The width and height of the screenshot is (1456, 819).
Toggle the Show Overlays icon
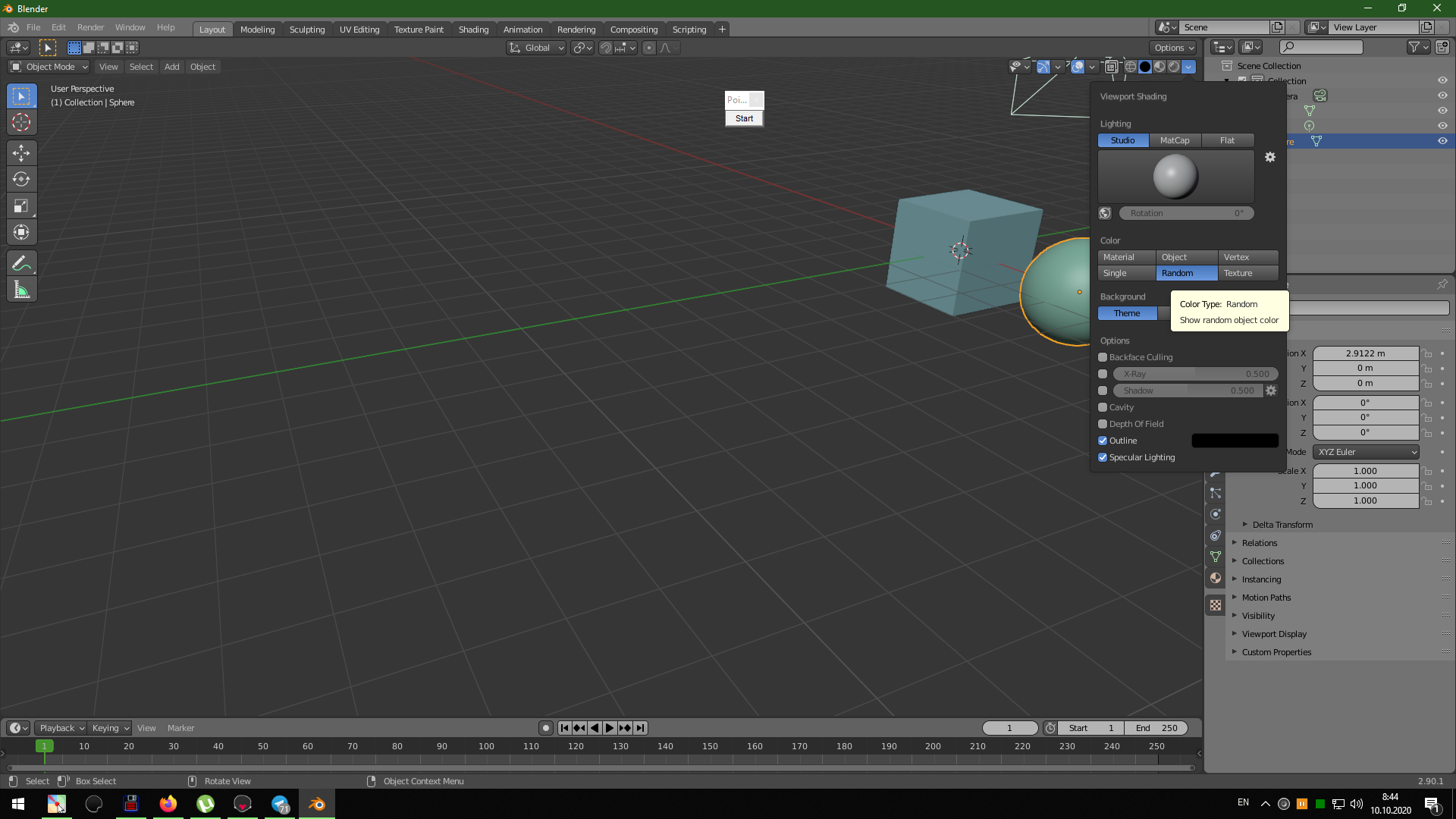pyautogui.click(x=1078, y=67)
